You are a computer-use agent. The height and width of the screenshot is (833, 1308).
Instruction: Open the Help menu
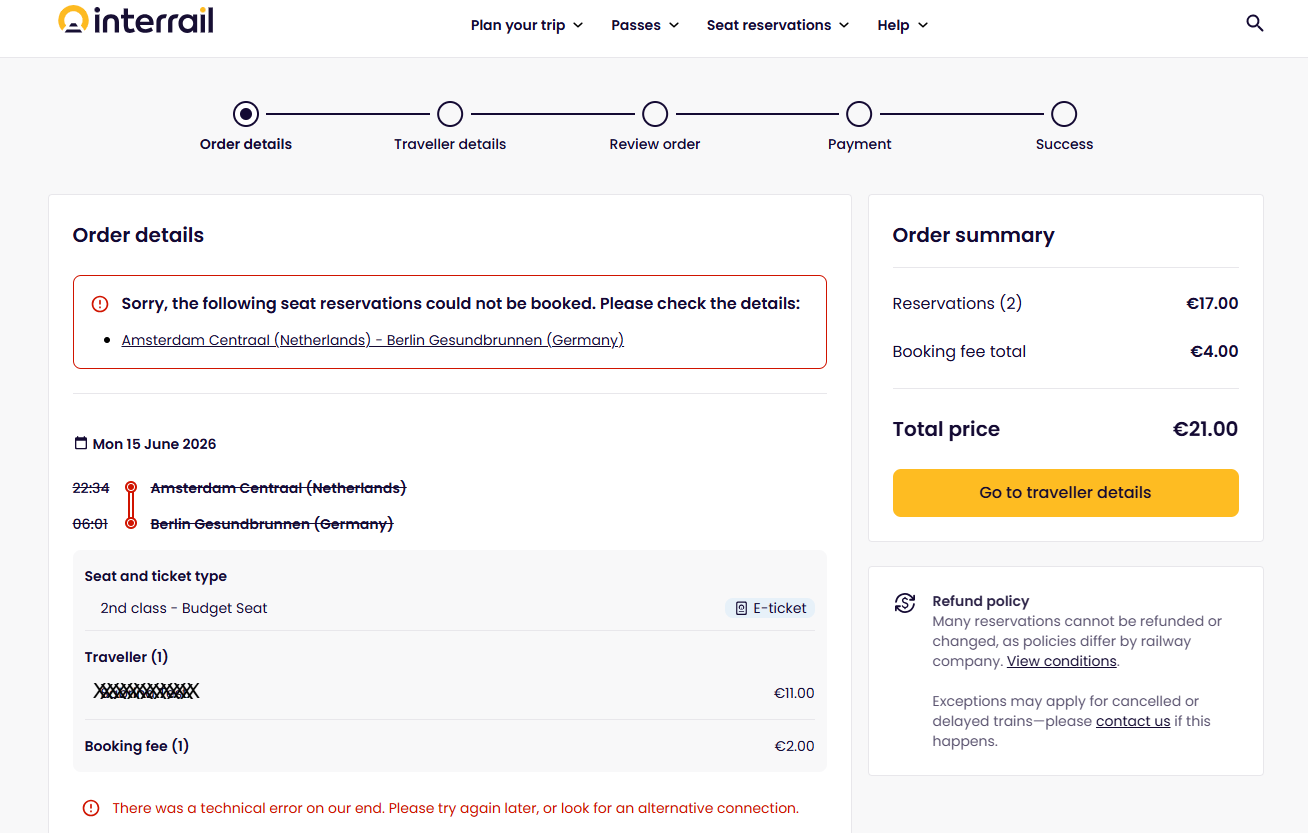tap(903, 25)
